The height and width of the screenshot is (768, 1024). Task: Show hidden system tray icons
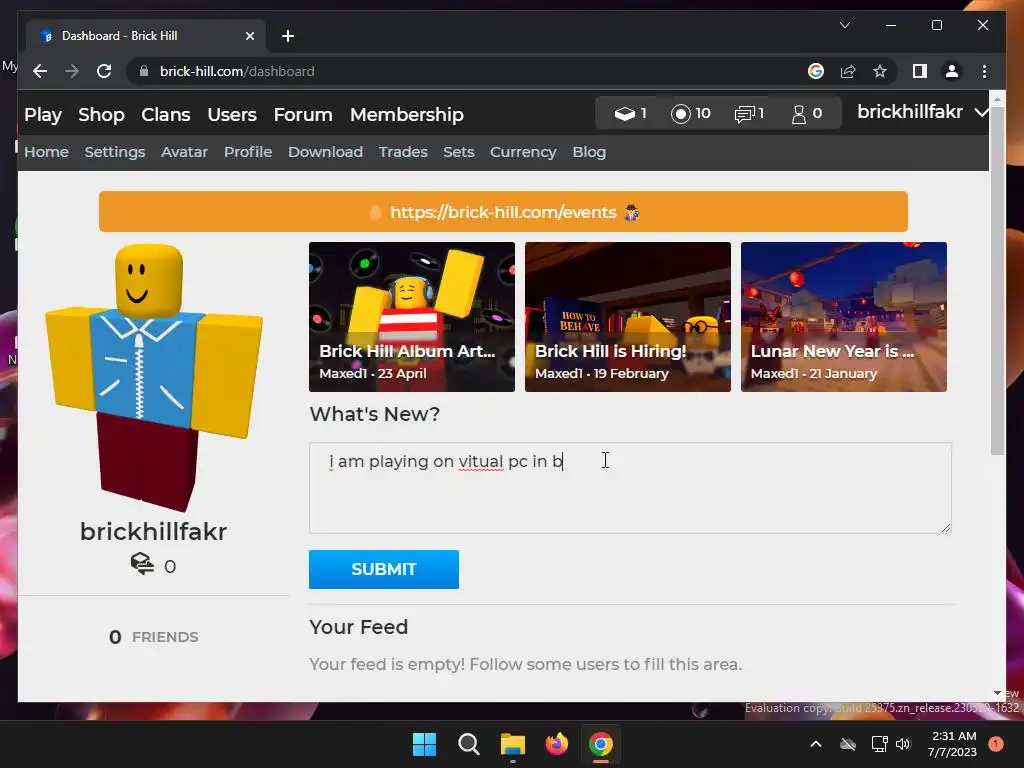tap(816, 744)
